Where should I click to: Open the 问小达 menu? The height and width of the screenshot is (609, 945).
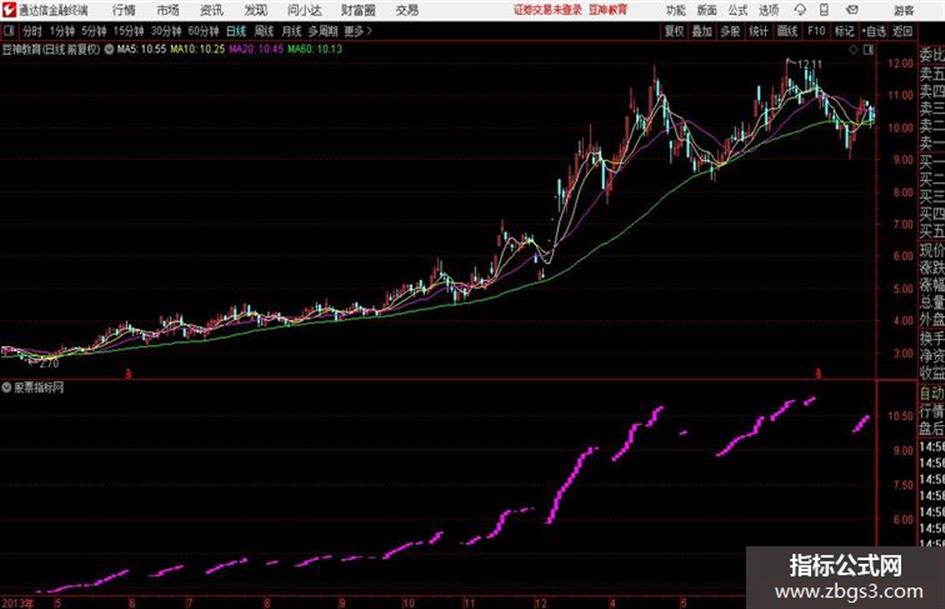[x=305, y=10]
